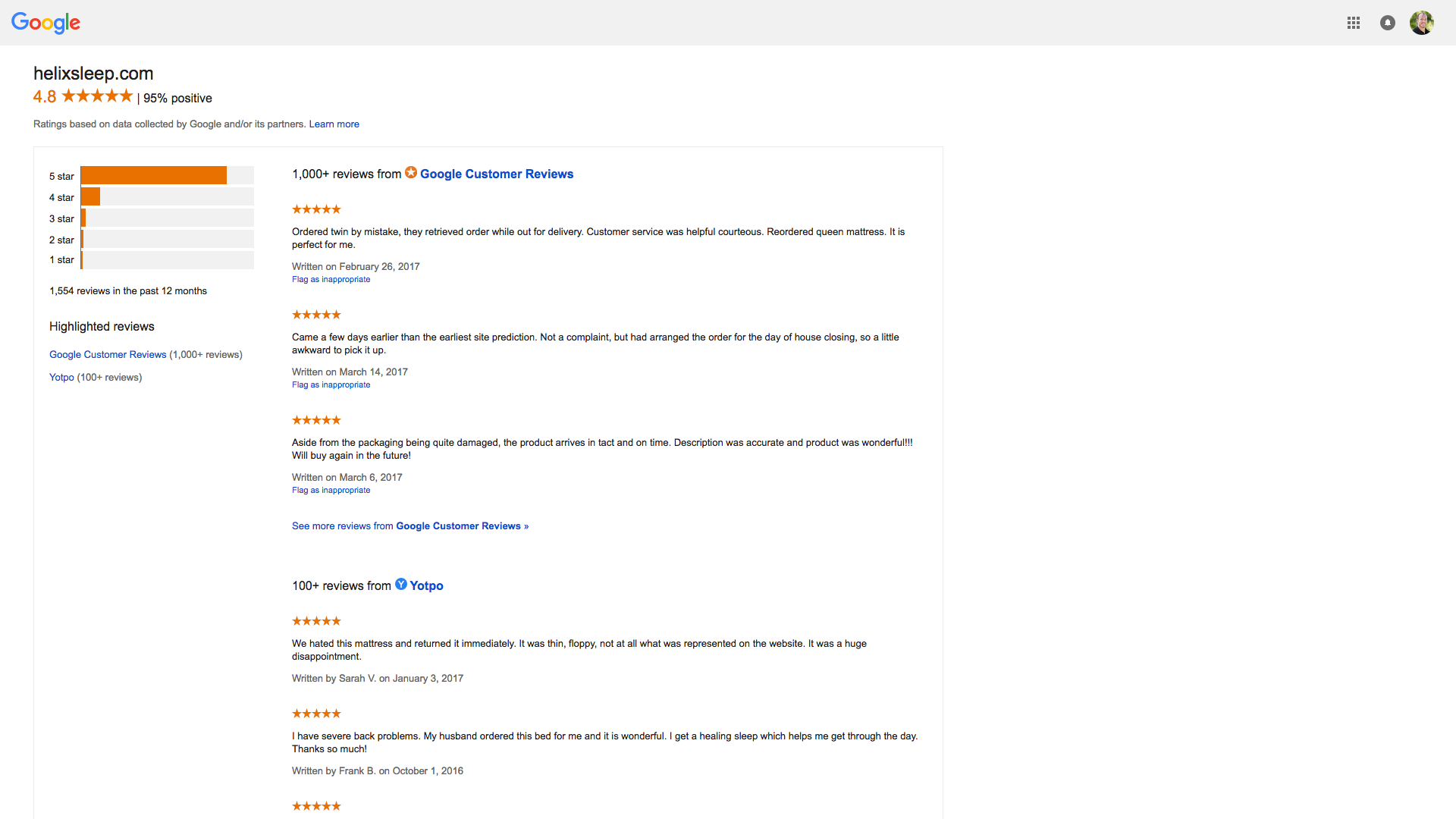Open the notifications bell icon
Image resolution: width=1456 pixels, height=819 pixels.
(1388, 23)
